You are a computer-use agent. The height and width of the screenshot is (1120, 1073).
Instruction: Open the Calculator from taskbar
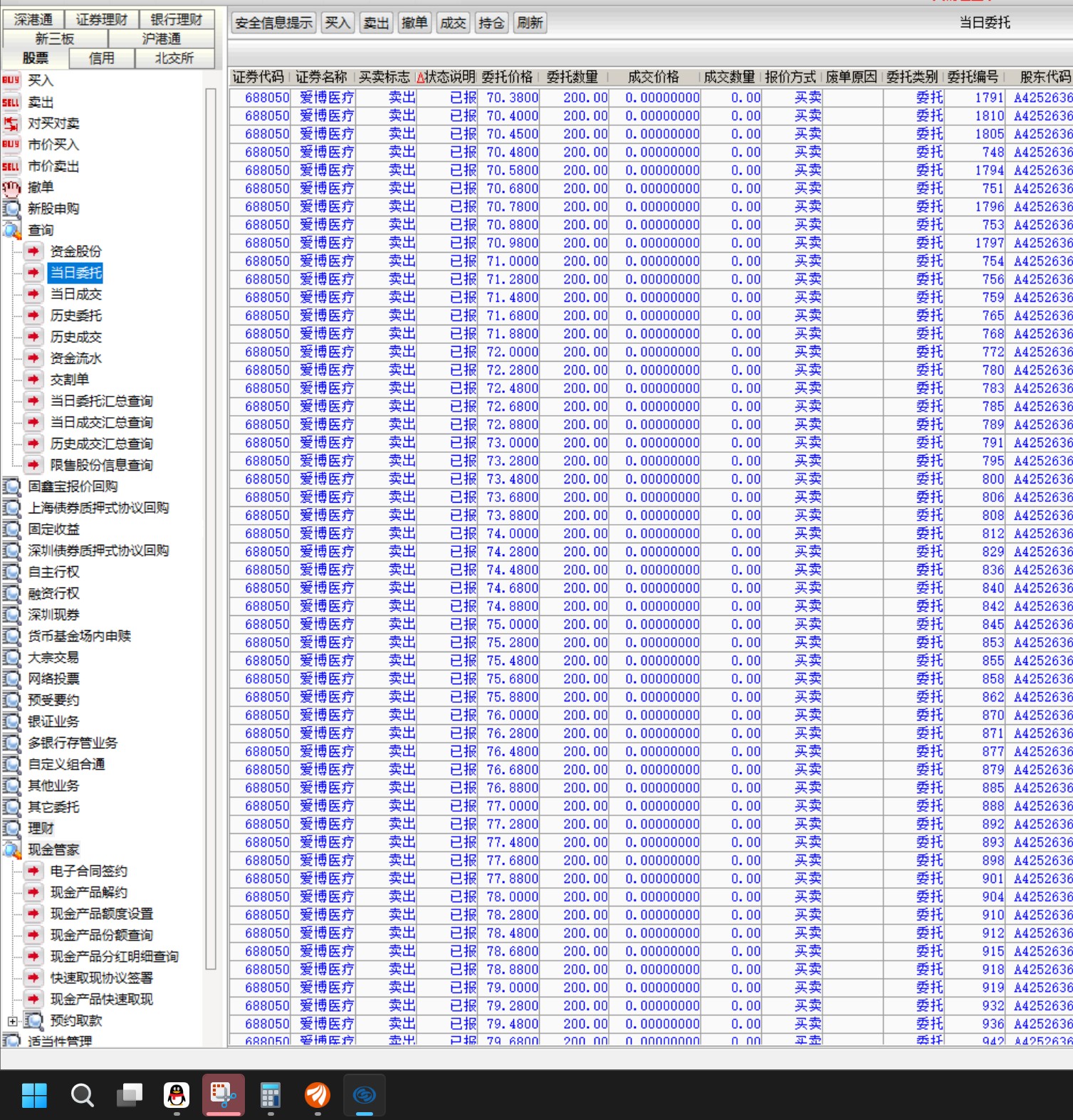(x=271, y=1095)
